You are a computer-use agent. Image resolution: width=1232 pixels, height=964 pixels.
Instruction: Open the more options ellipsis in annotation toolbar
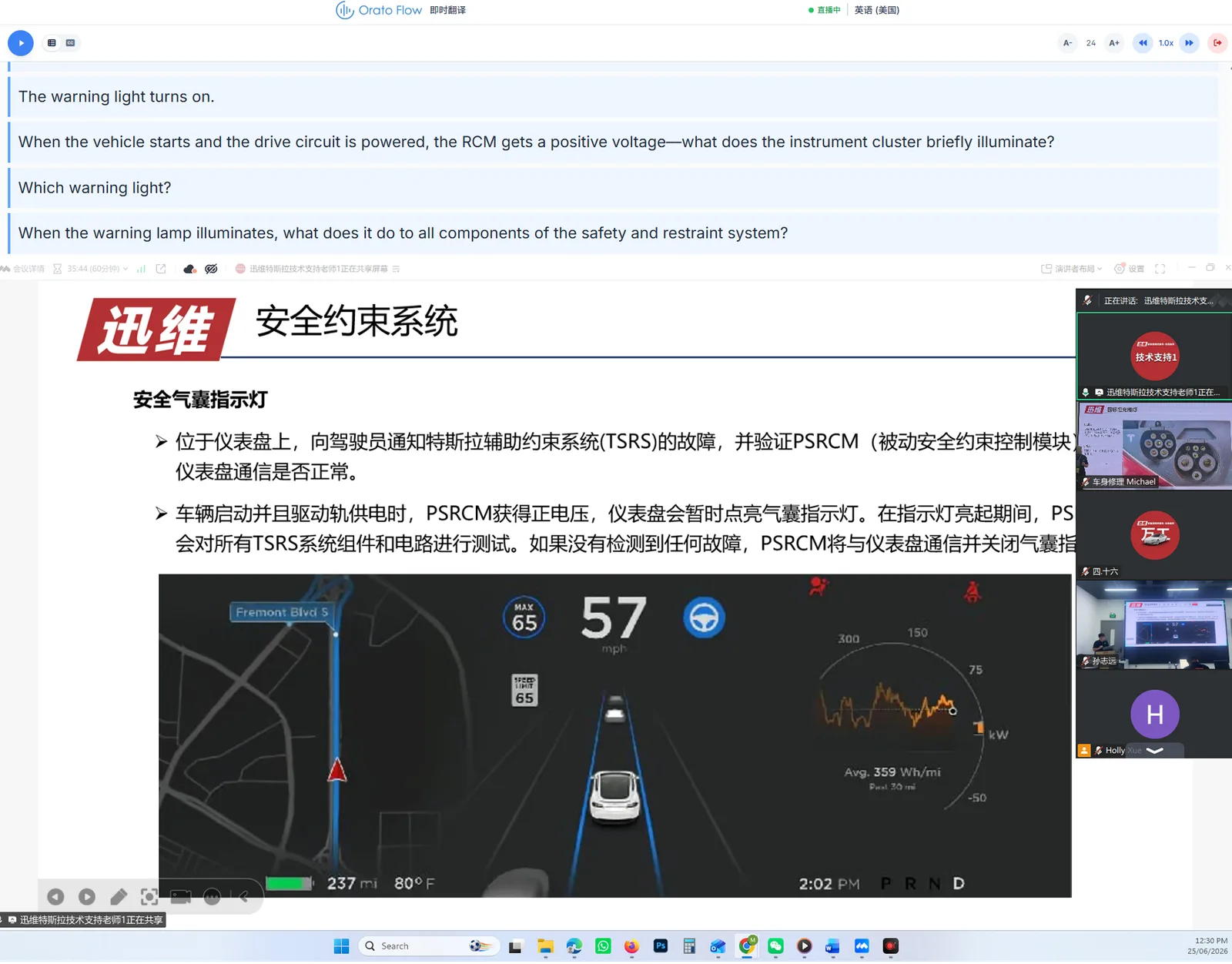[213, 897]
